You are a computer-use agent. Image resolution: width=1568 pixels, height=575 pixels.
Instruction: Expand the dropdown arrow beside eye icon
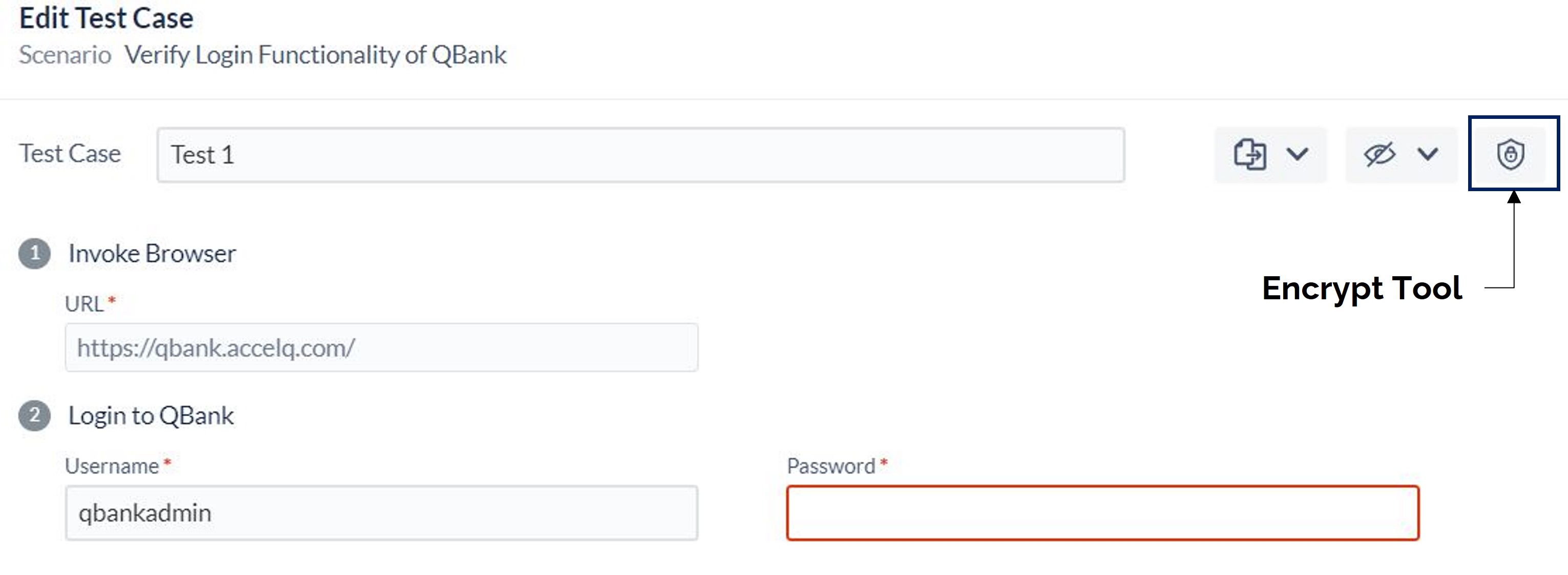(x=1428, y=154)
